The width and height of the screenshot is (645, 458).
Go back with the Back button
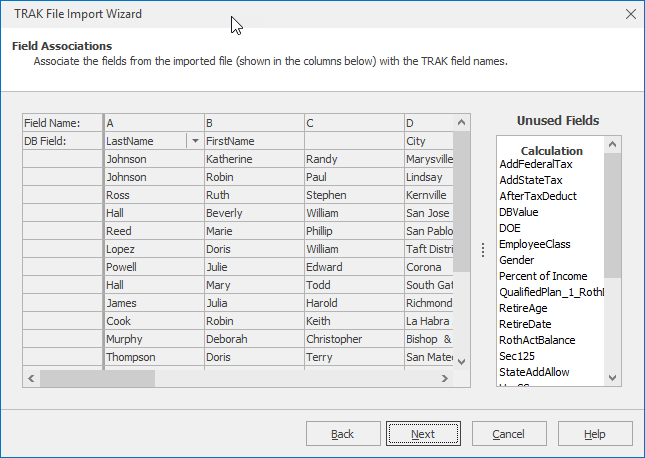coord(343,434)
